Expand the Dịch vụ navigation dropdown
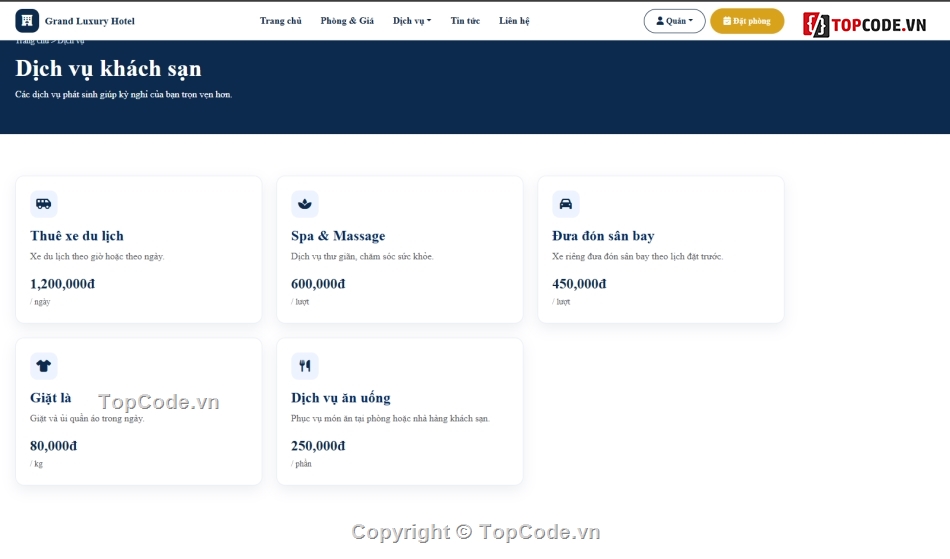The image size is (950, 559). point(412,21)
